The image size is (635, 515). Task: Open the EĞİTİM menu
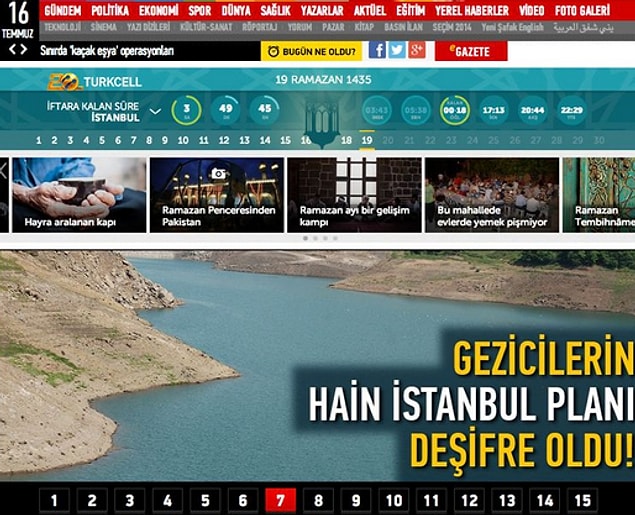411,11
